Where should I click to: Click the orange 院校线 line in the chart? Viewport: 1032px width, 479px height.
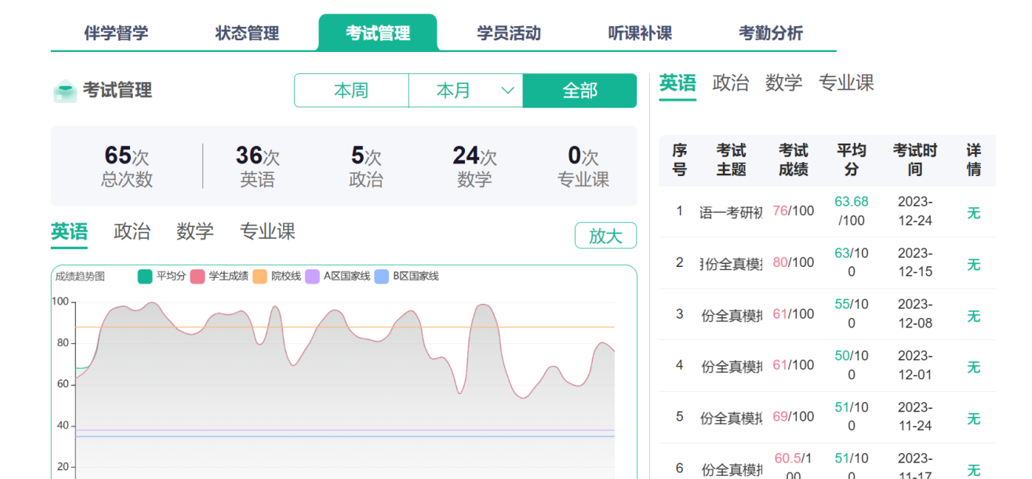(x=345, y=327)
